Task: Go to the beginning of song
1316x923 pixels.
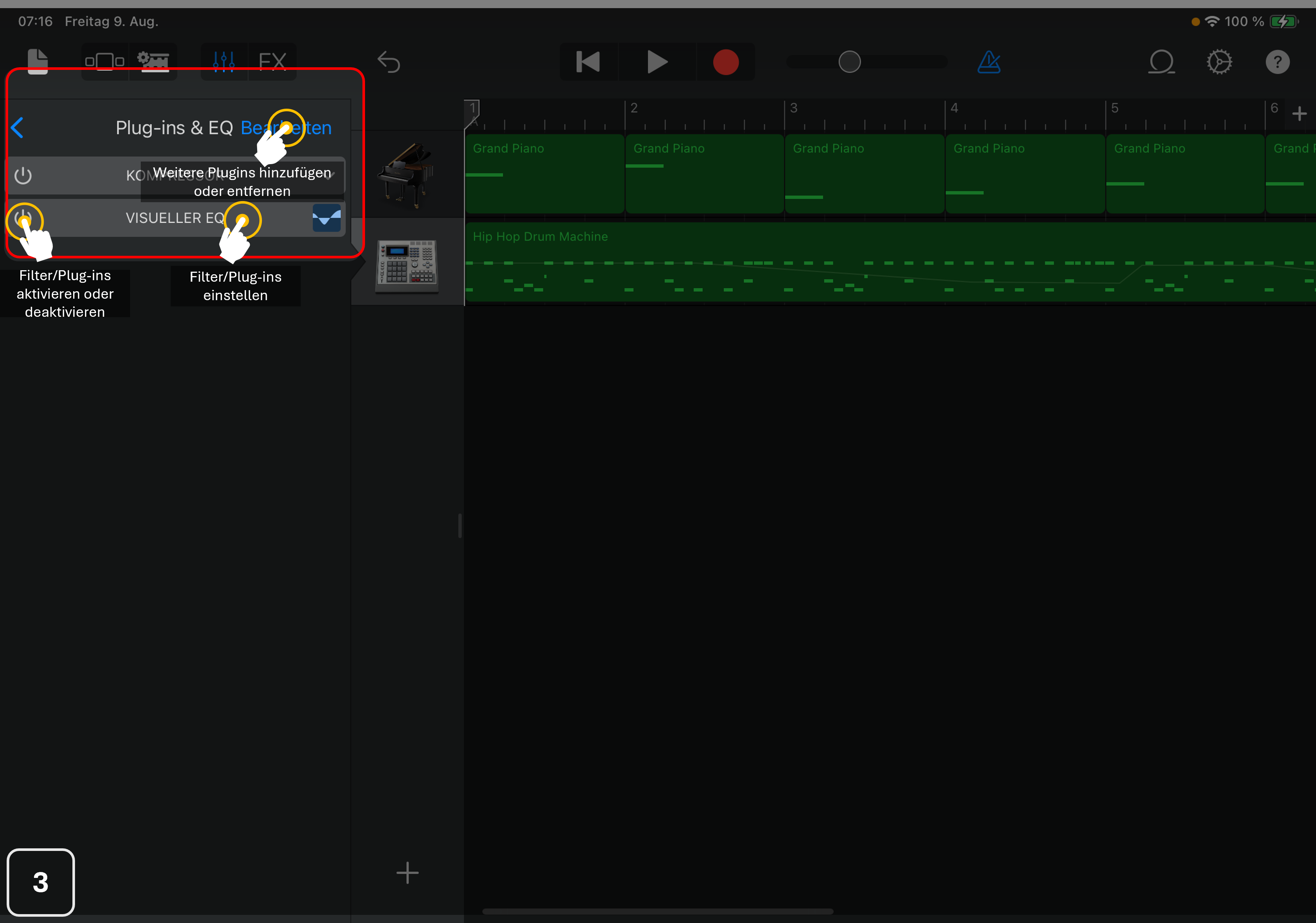Action: [588, 61]
